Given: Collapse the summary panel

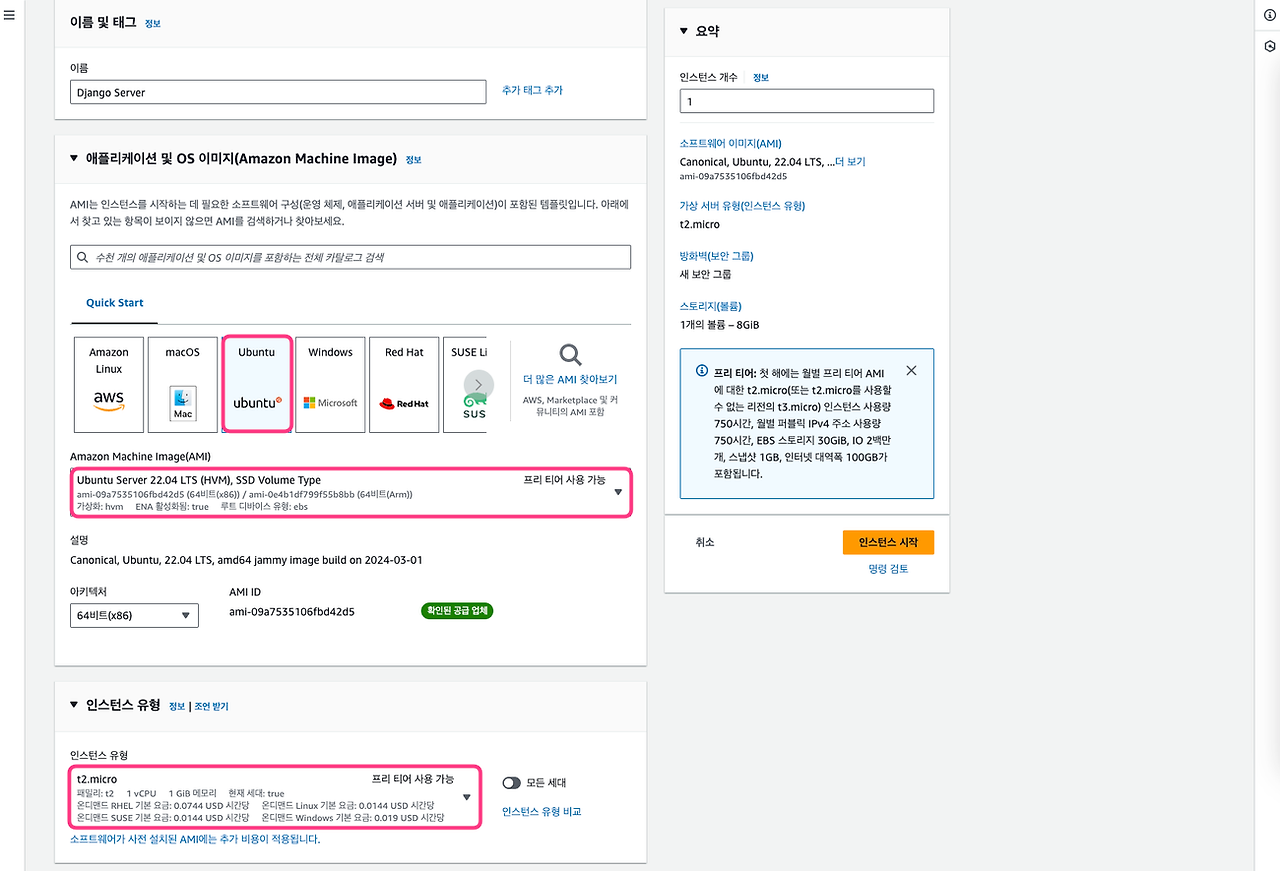Looking at the screenshot, I should point(684,31).
